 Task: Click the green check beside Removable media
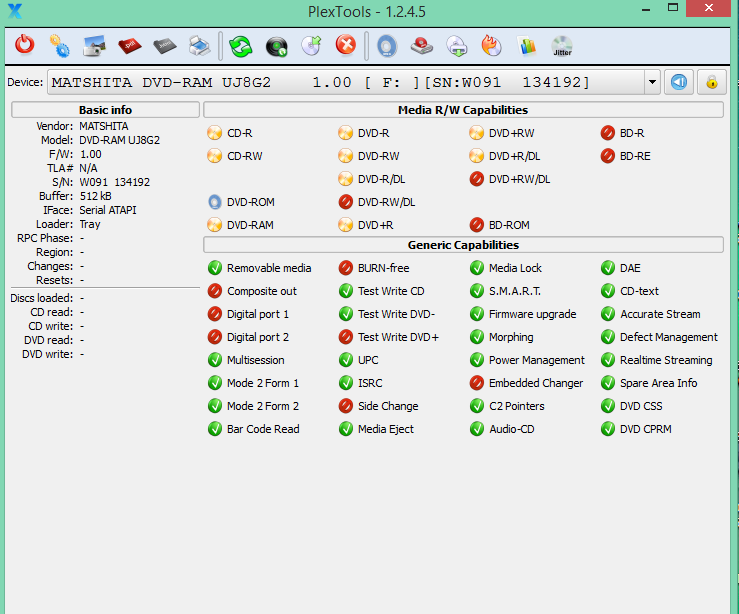[214, 268]
